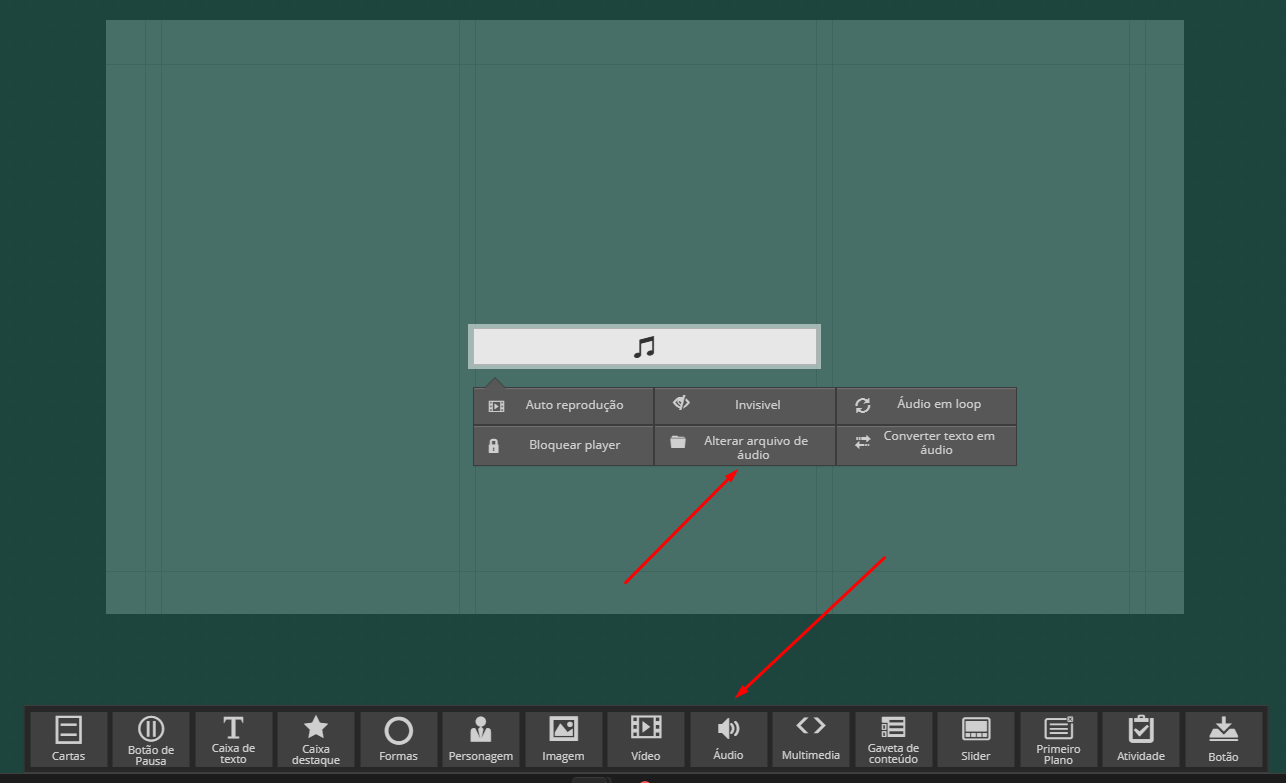Viewport: 1286px width, 783px height.
Task: Select the audio player element on canvas
Action: 645,347
